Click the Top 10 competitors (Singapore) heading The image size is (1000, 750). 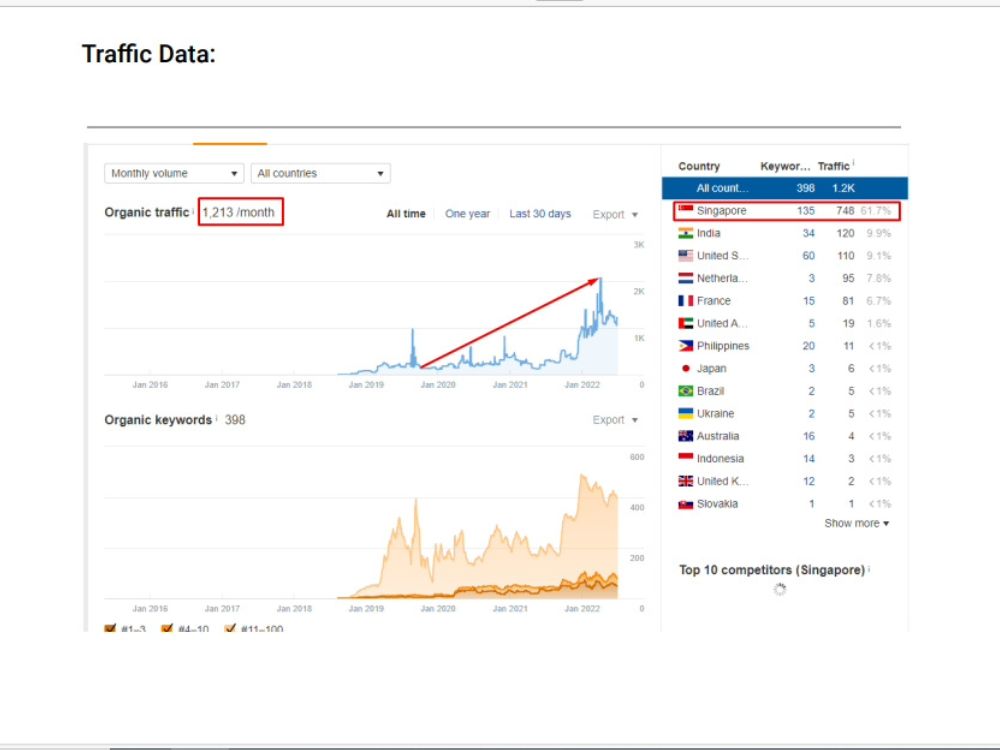772,570
